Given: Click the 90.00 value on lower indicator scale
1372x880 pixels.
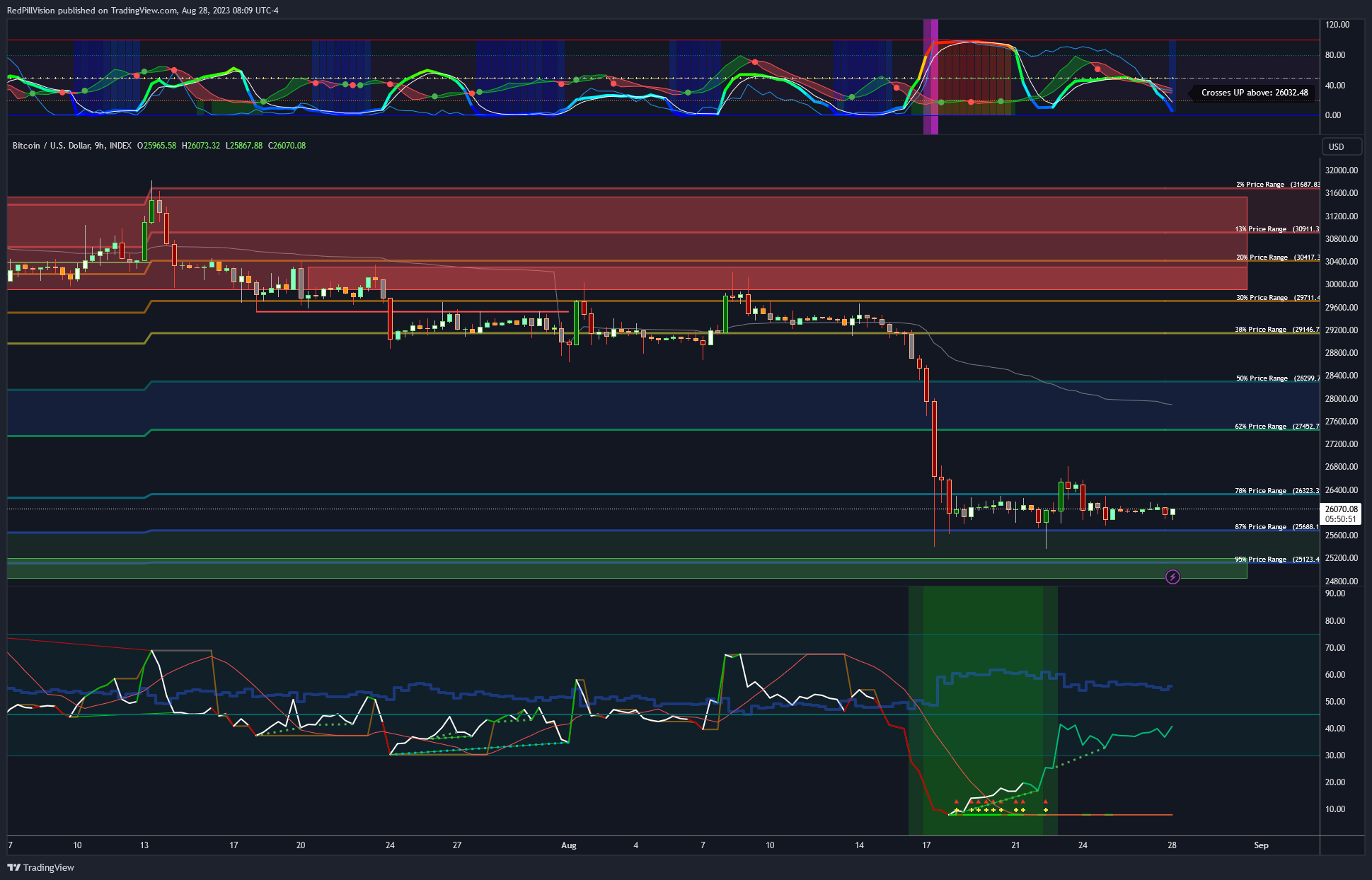Looking at the screenshot, I should coord(1335,594).
